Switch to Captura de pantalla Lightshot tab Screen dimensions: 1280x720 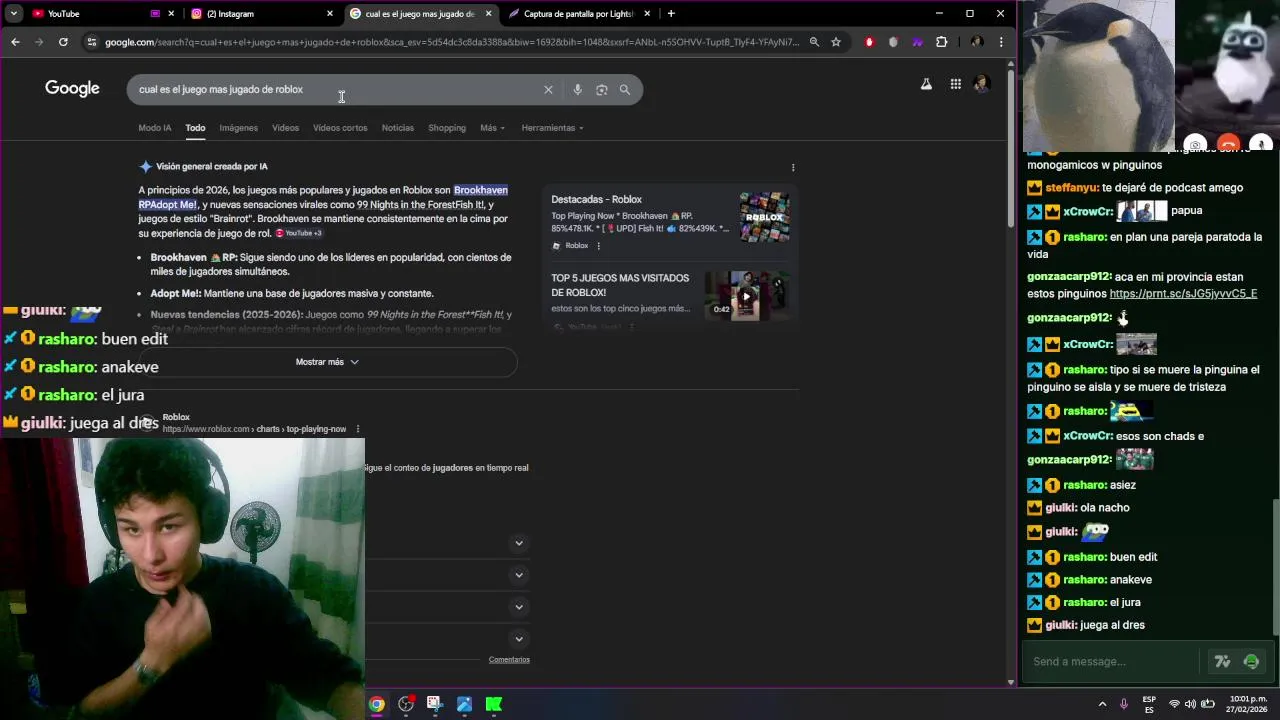[x=579, y=14]
